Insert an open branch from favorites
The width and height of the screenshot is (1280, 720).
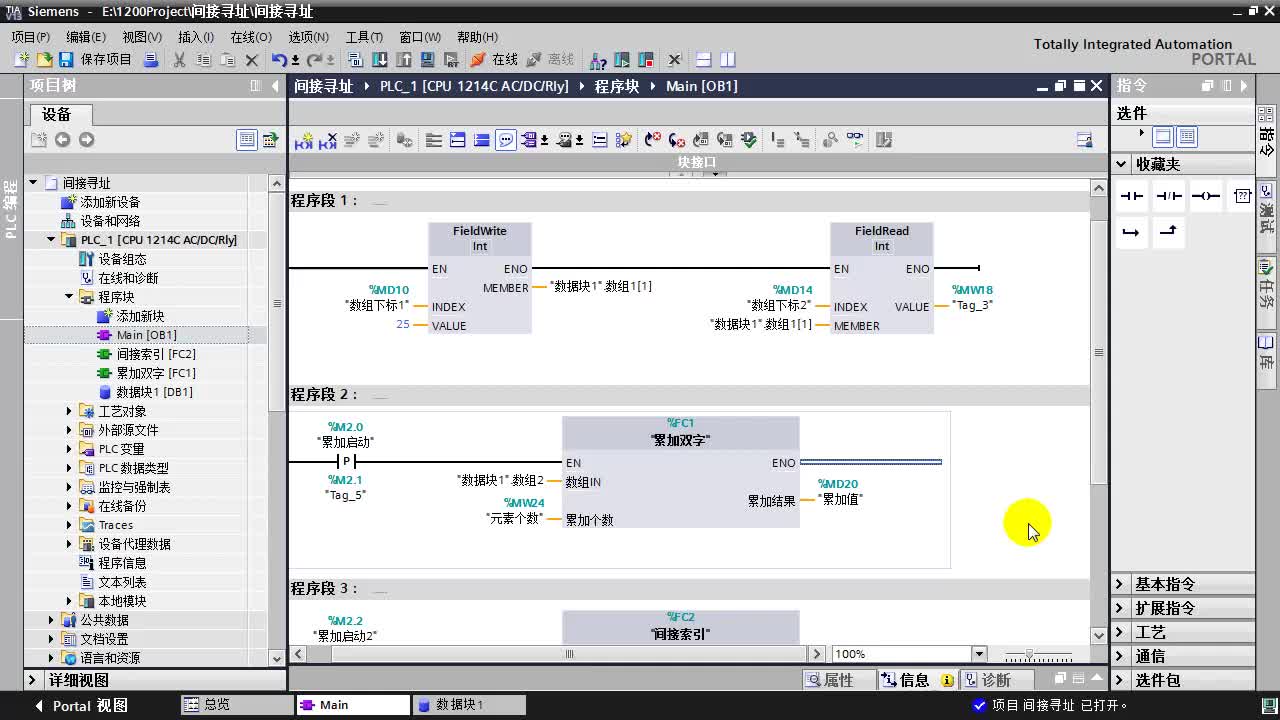pos(1131,232)
